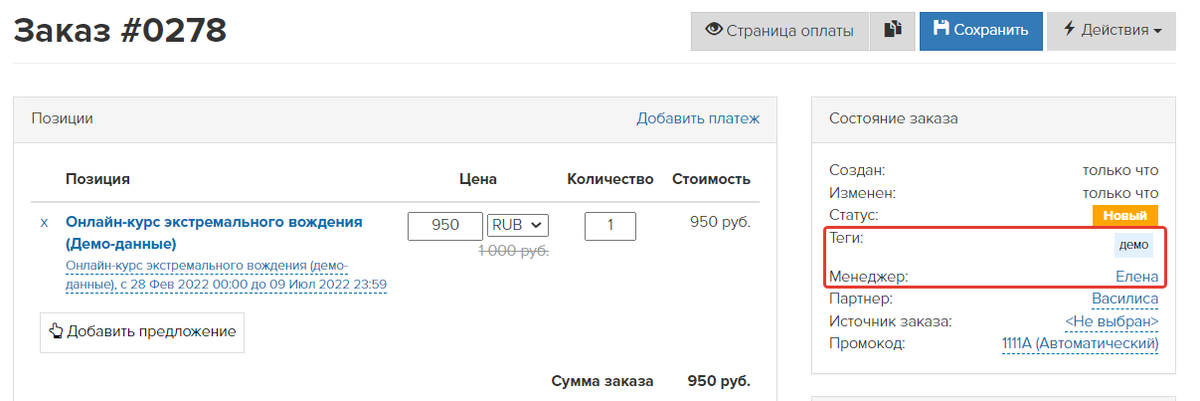Viewport: 1200px width, 401px height.
Task: Click the Стоимость column header
Action: 711,179
